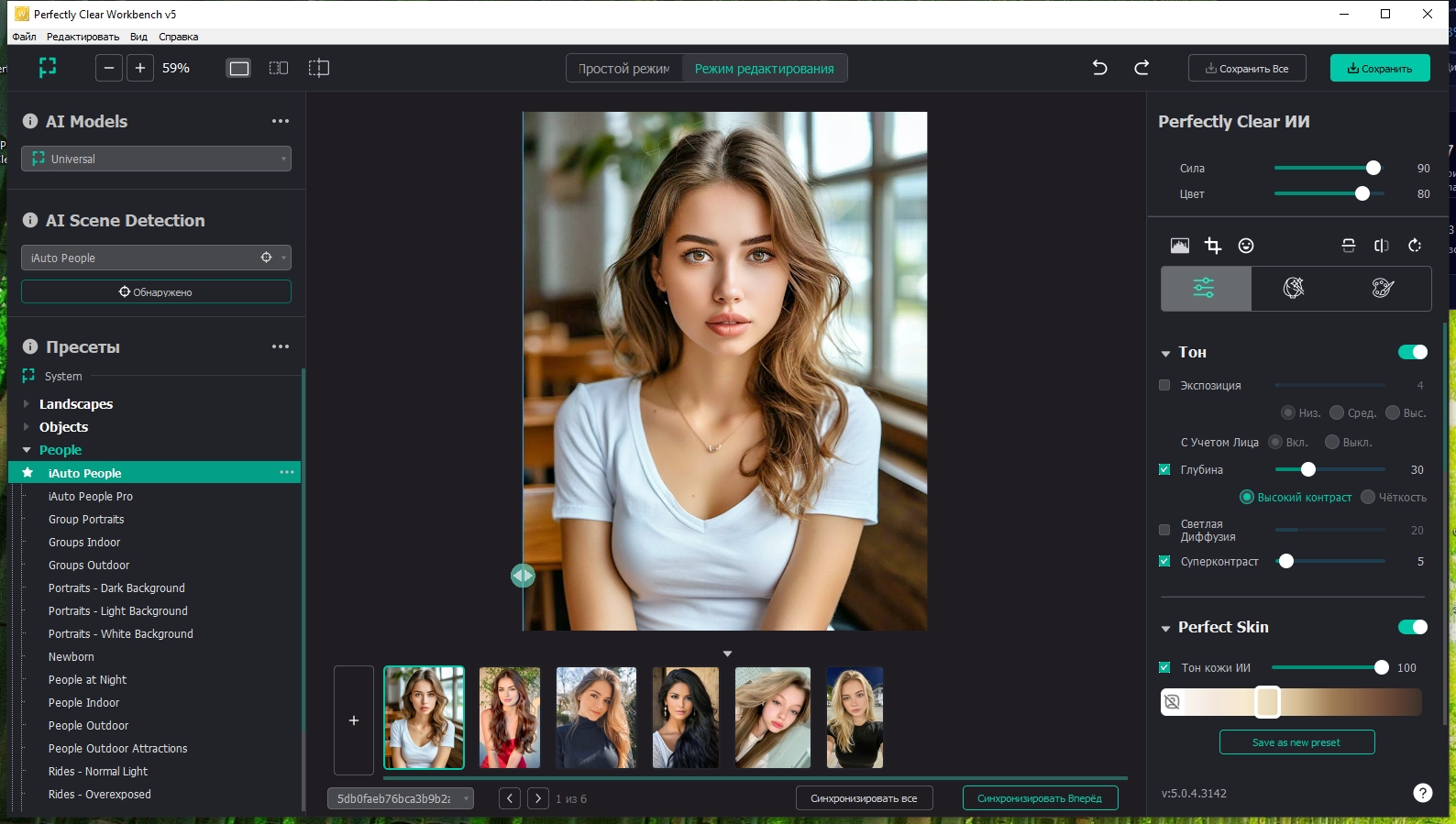Expand the Landscapes preset folder
Screen dimensions: 1456x824
[27, 404]
